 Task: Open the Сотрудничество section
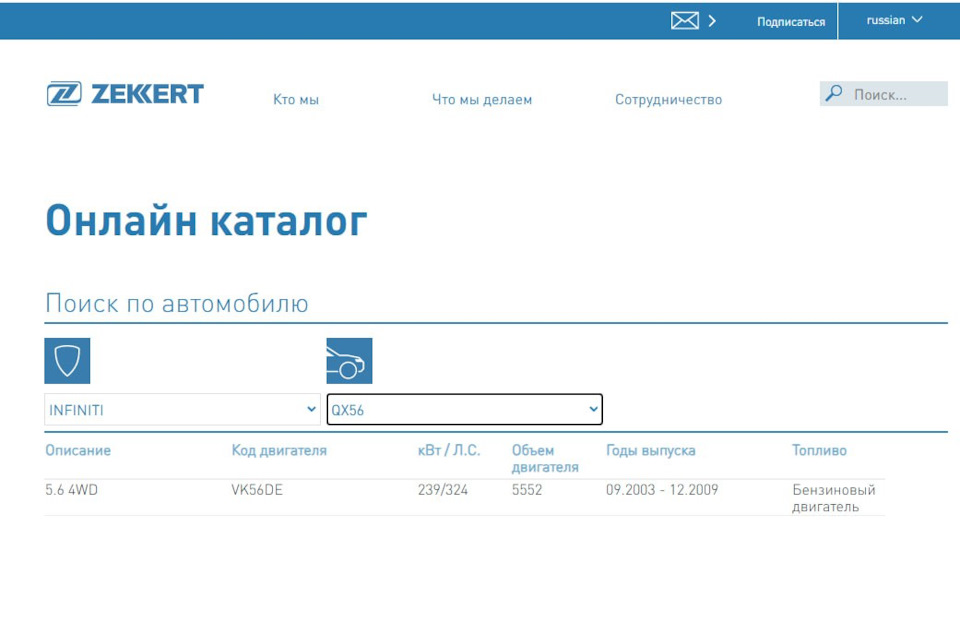tap(669, 99)
